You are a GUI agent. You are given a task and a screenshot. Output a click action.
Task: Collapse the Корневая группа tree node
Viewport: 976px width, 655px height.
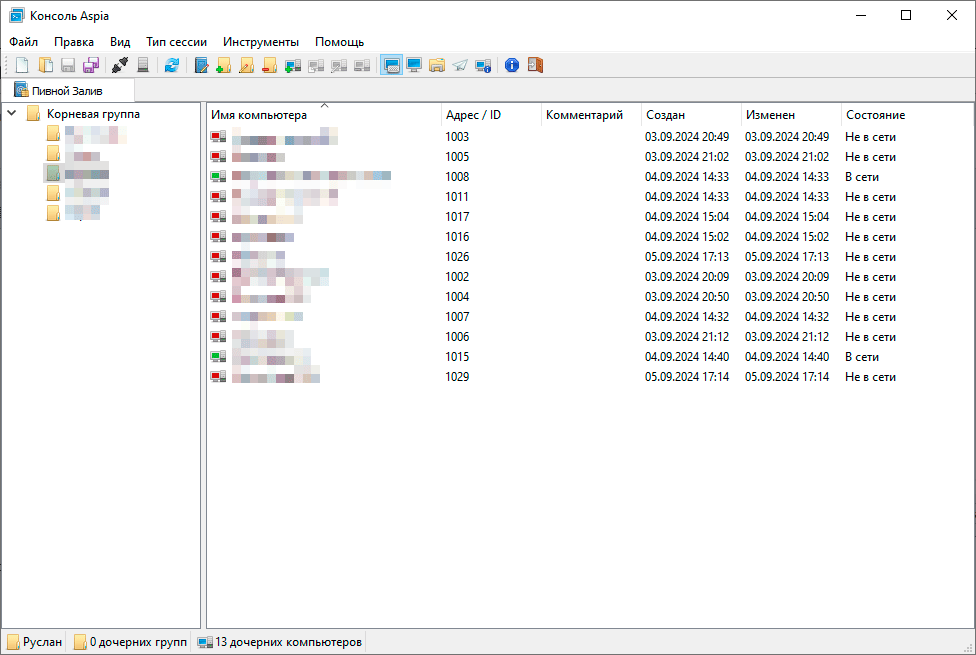[12, 114]
